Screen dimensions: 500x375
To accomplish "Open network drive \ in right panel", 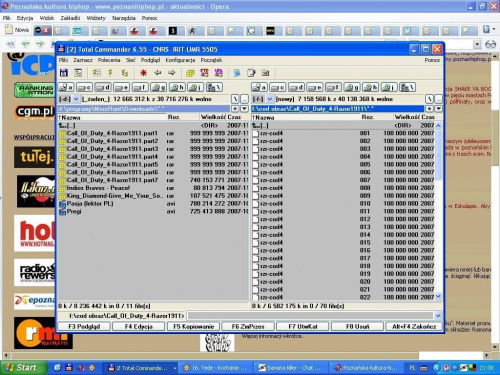I will [408, 87].
